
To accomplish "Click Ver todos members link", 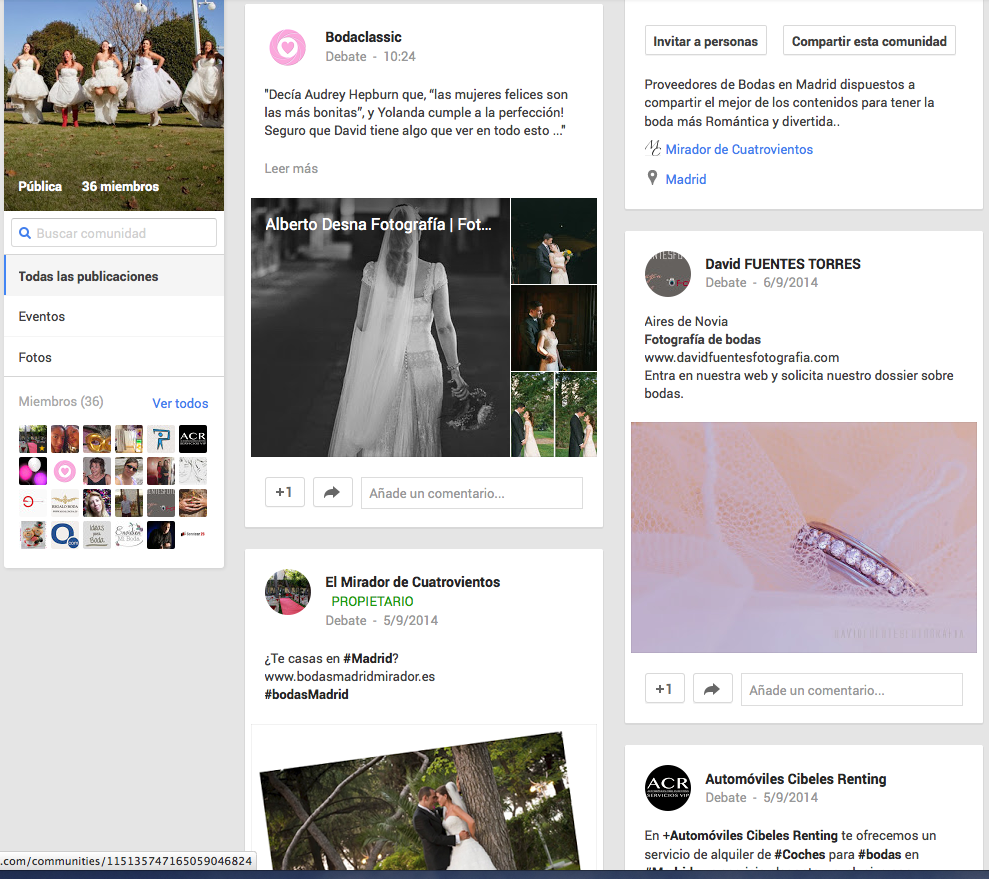I will (x=180, y=403).
